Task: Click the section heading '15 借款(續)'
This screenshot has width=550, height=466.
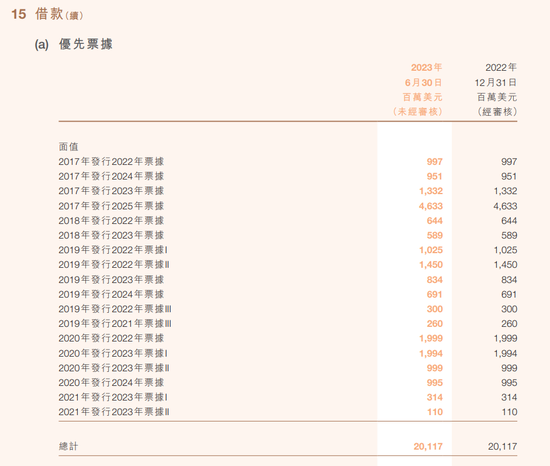Action: [47, 14]
